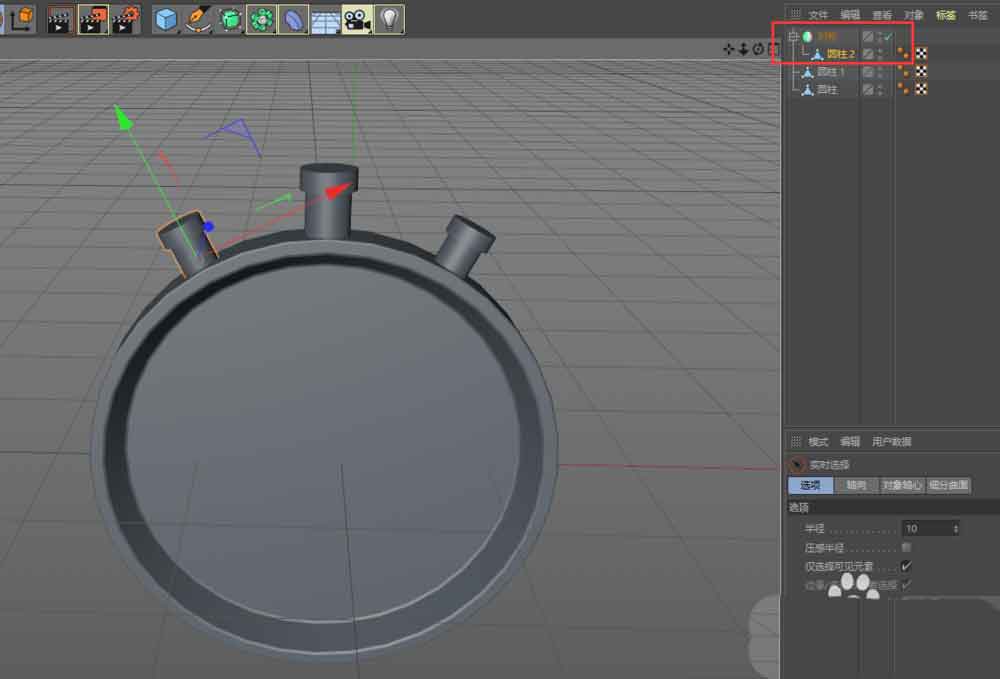Viewport: 1000px width, 679px height.
Task: Toggle the green enable checkmark on 对称 object
Action: pos(887,37)
